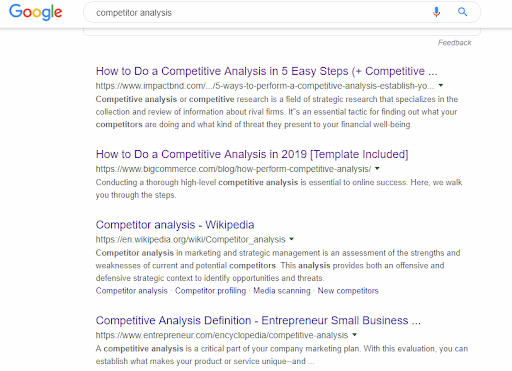Open the Competitive Analysis Definition - Entrepreneur result

(258, 320)
